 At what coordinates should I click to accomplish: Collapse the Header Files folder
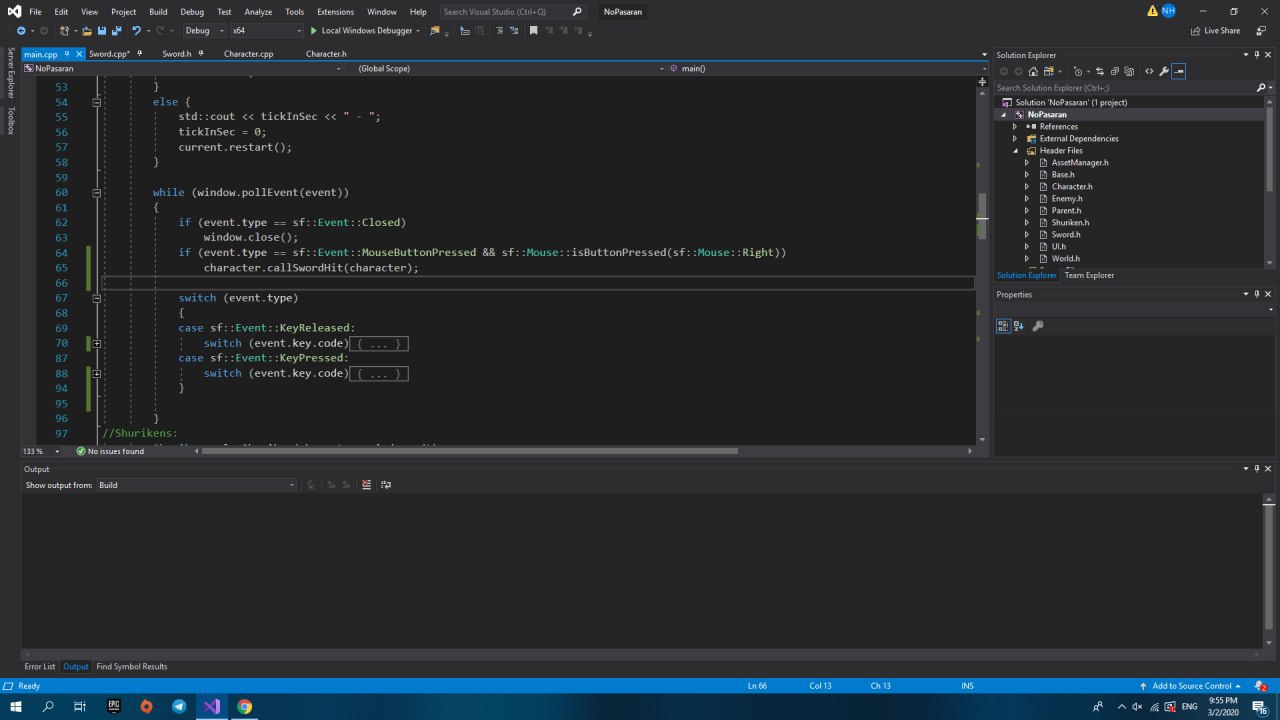1015,151
